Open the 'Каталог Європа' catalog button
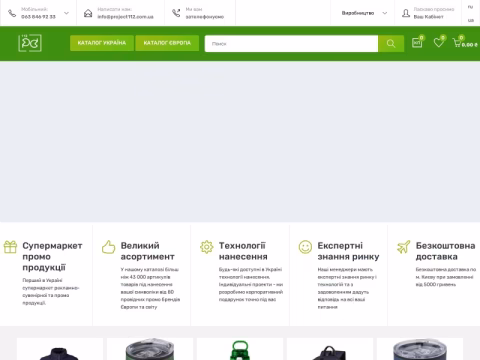The width and height of the screenshot is (480, 360). tap(167, 43)
